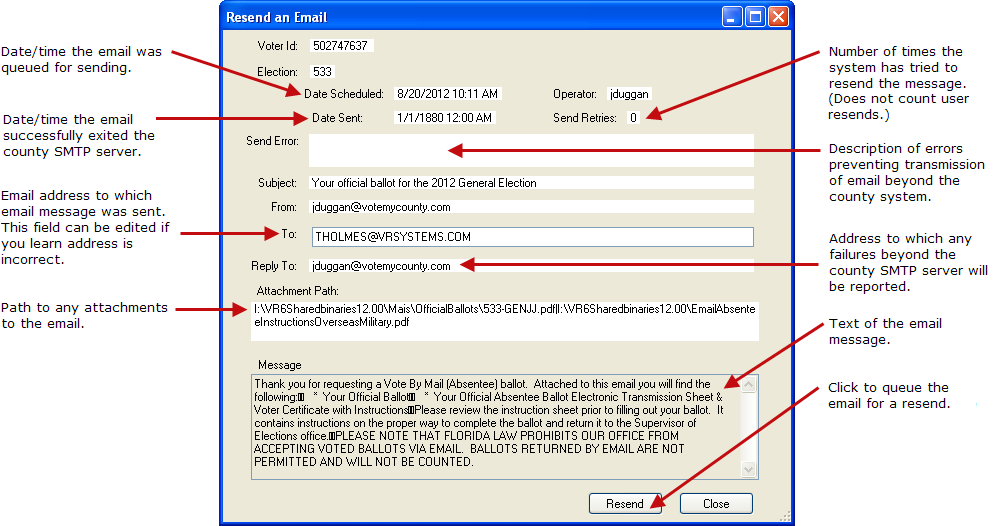Click the From address field
Viewport: 1003px width, 526px height.
tap(530, 207)
